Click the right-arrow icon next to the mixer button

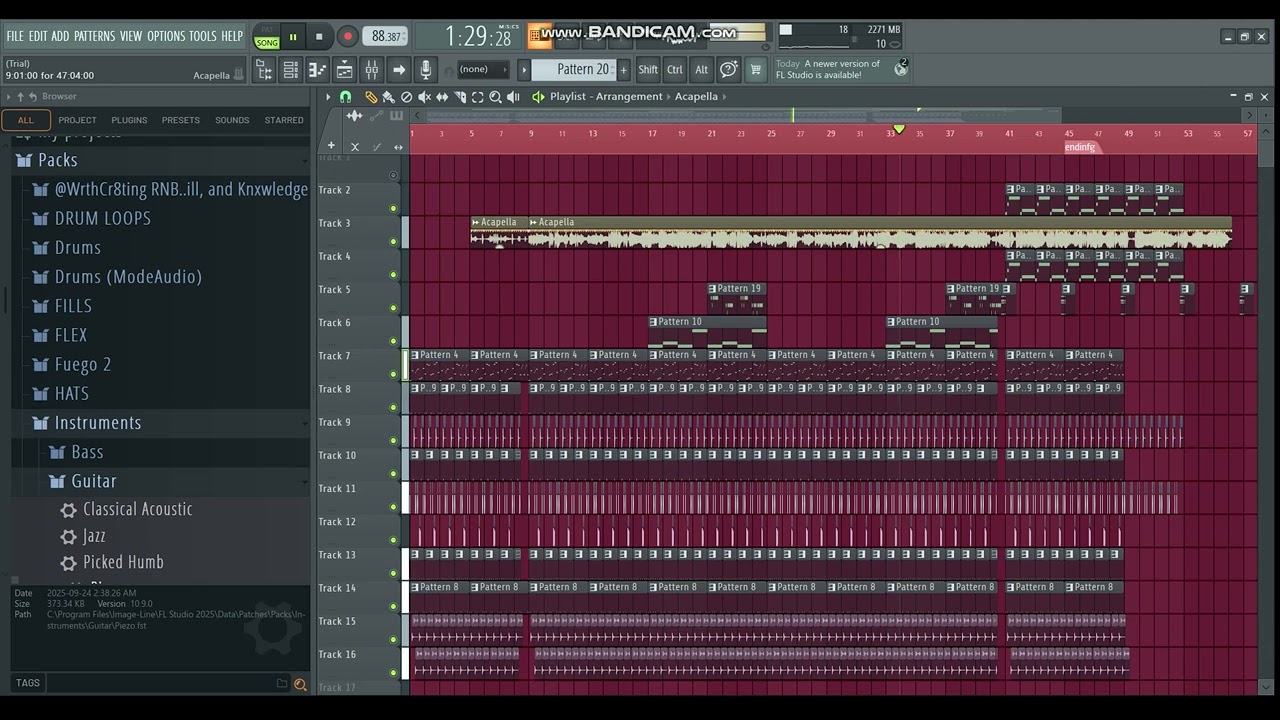click(399, 70)
